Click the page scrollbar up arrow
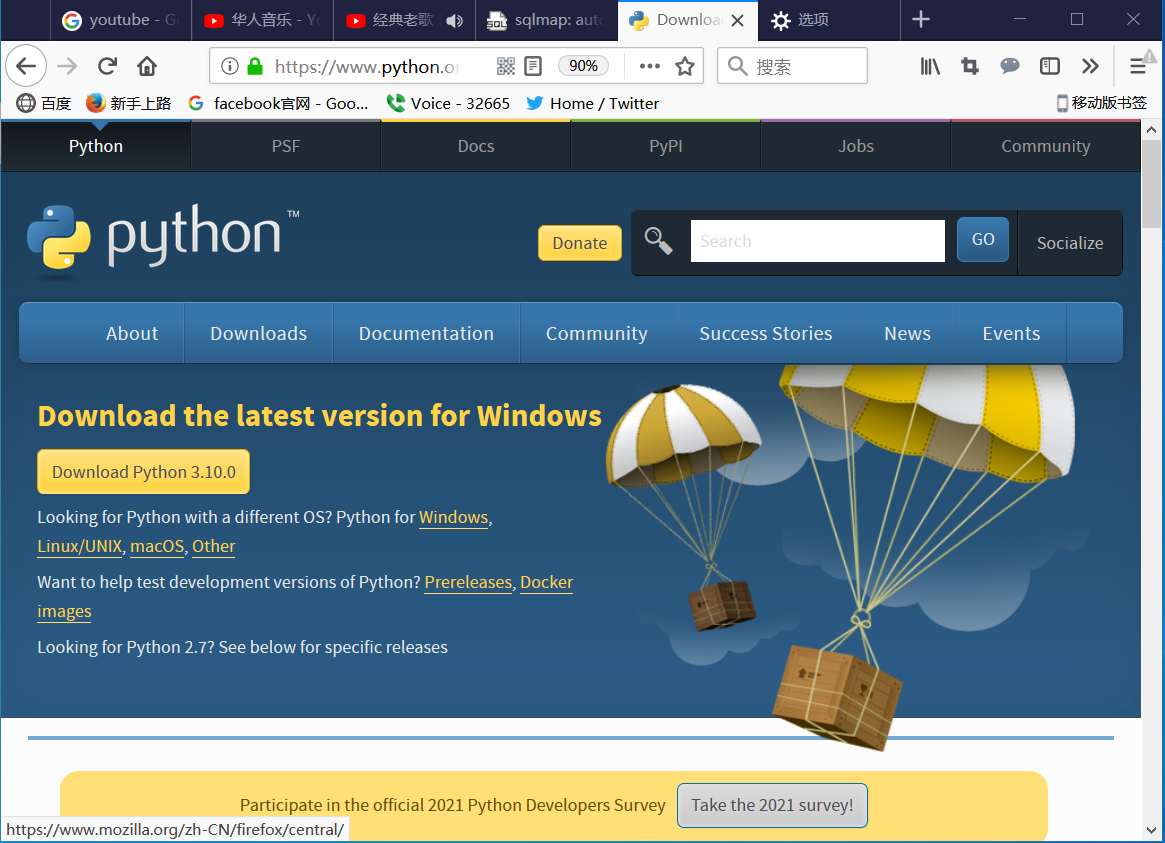 (x=1151, y=130)
